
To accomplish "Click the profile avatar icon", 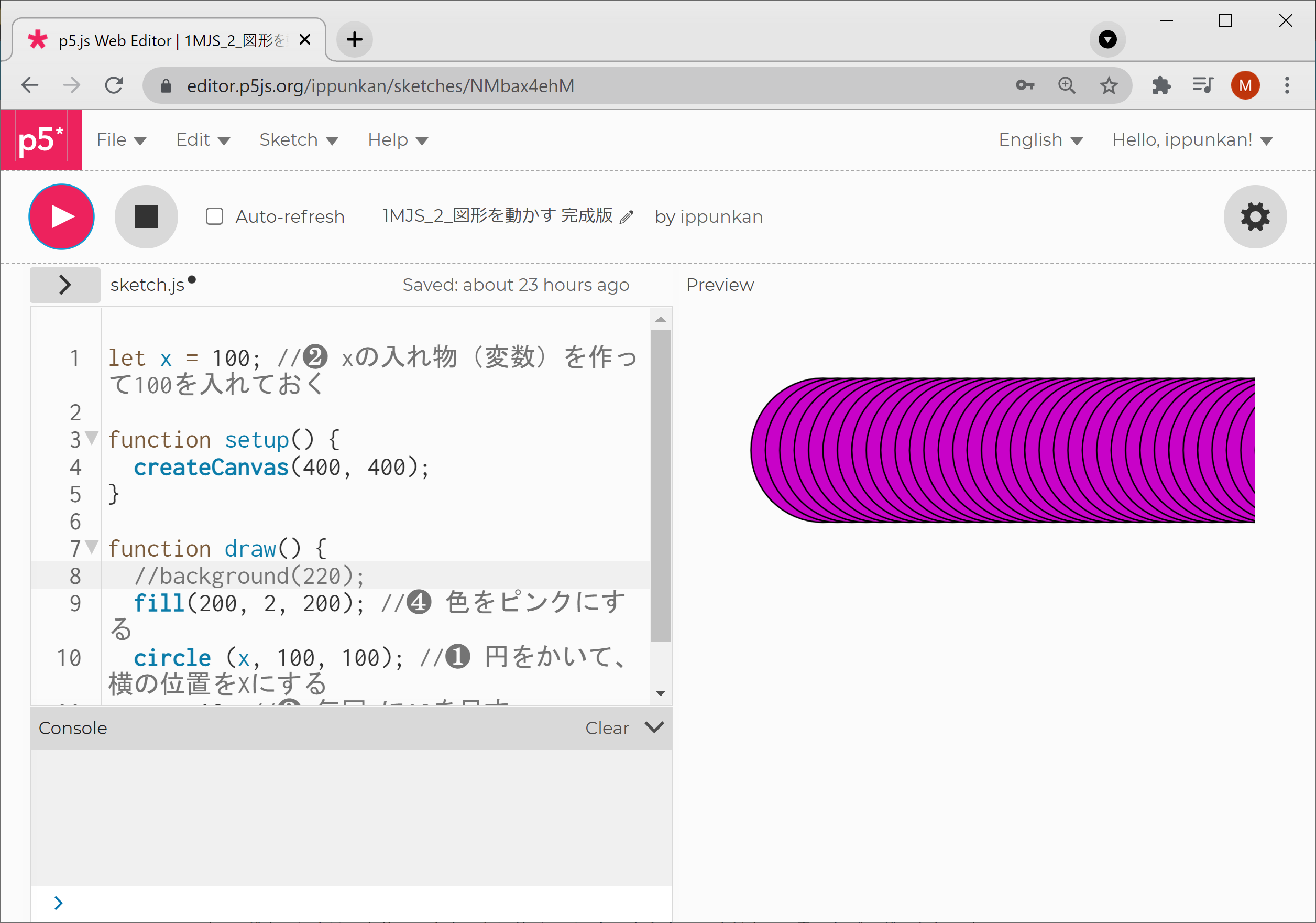I will coord(1245,85).
